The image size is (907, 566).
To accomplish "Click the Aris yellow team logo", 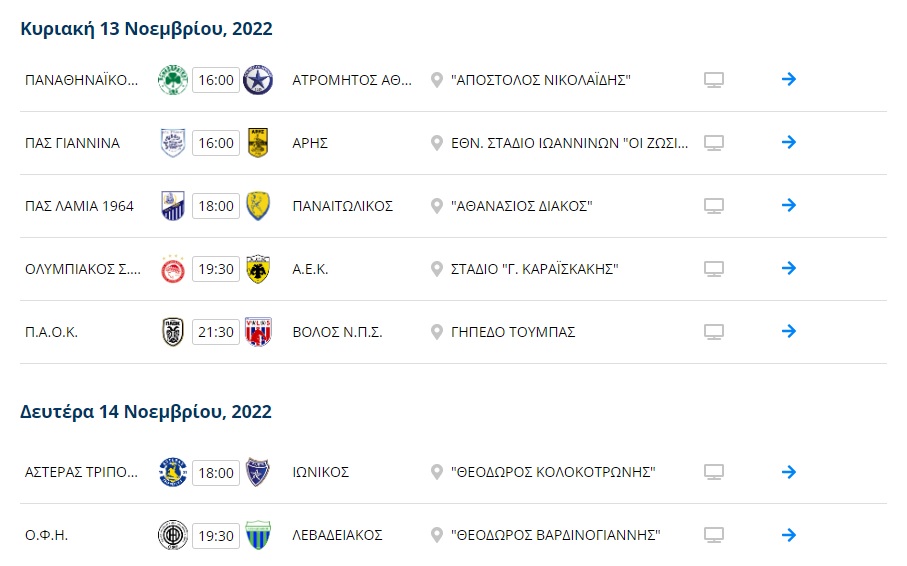I will (x=258, y=143).
